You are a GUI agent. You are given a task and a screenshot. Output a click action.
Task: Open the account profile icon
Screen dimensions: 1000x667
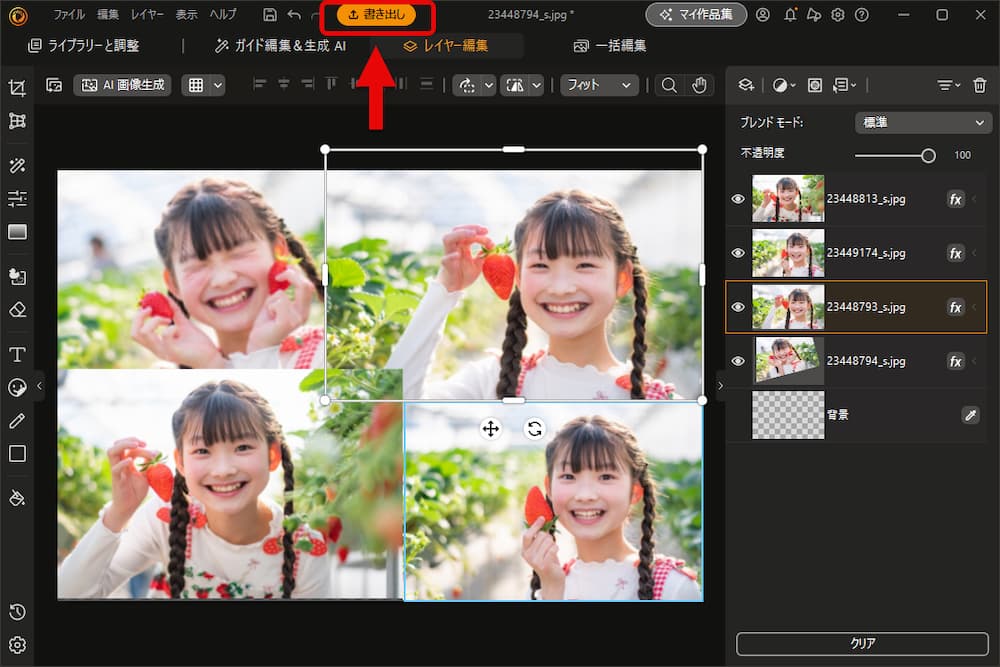pyautogui.click(x=763, y=15)
